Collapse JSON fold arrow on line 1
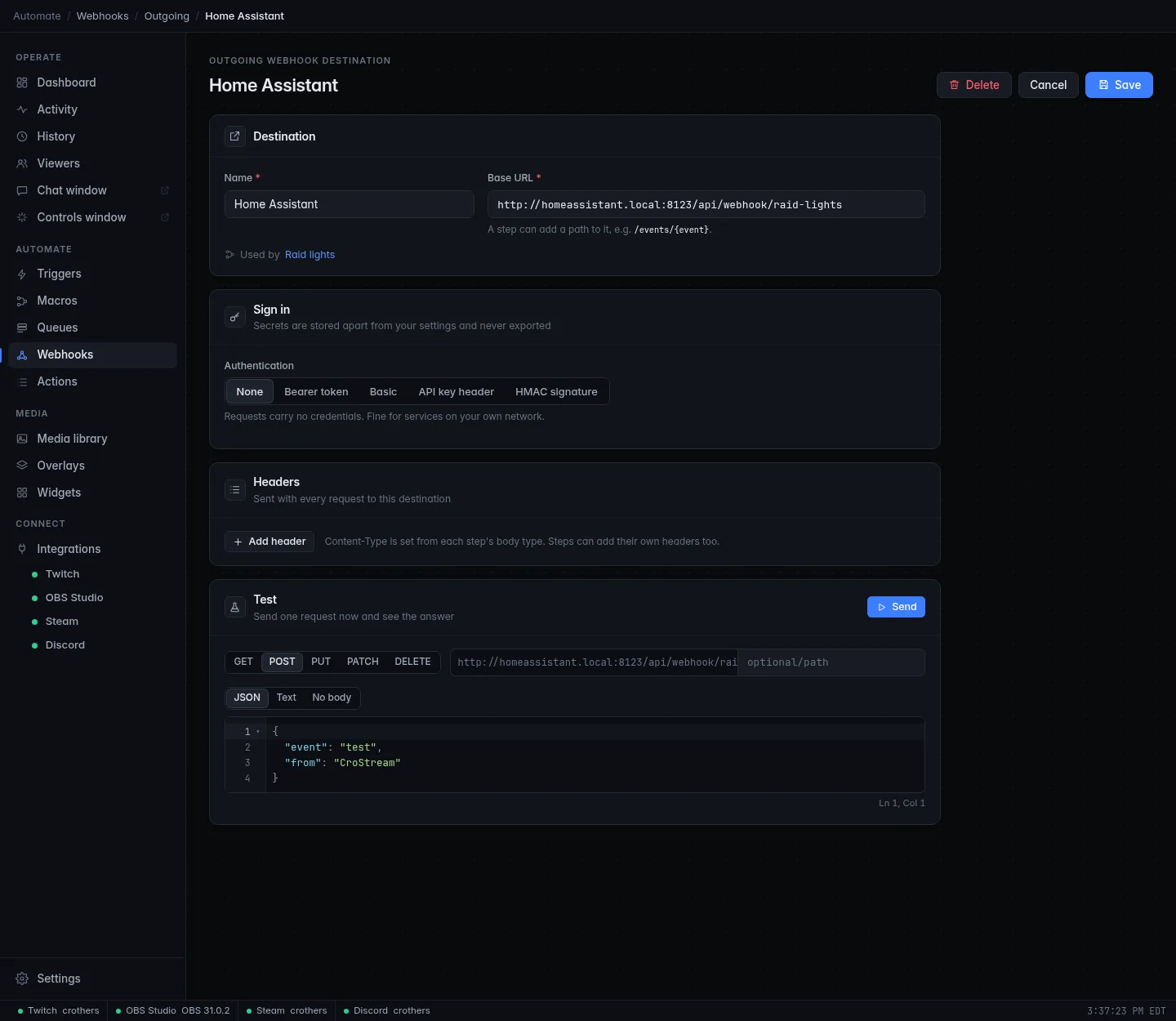This screenshot has height=1021, width=1176. point(258,732)
